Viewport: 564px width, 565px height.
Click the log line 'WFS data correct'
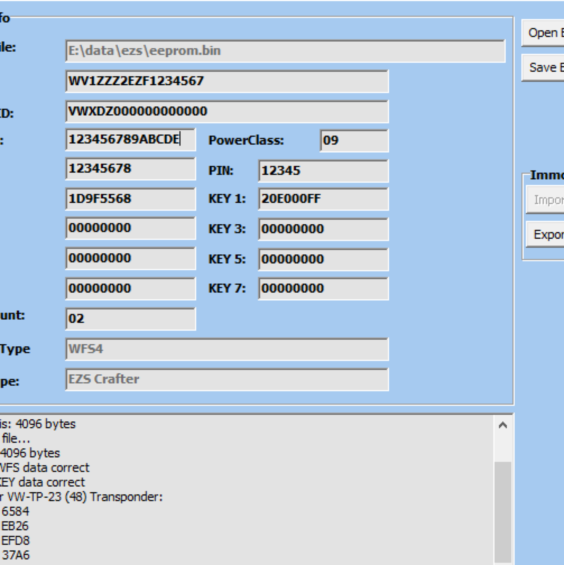coord(44,468)
